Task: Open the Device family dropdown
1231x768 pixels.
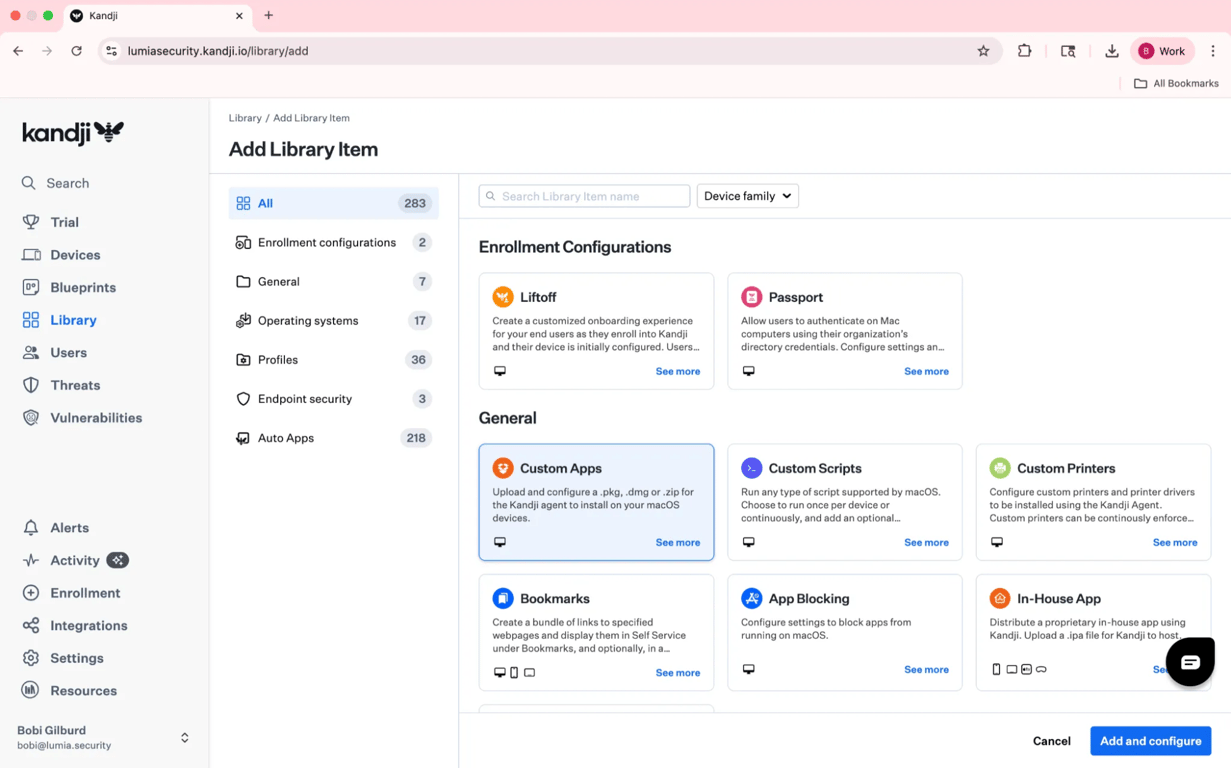Action: (747, 196)
